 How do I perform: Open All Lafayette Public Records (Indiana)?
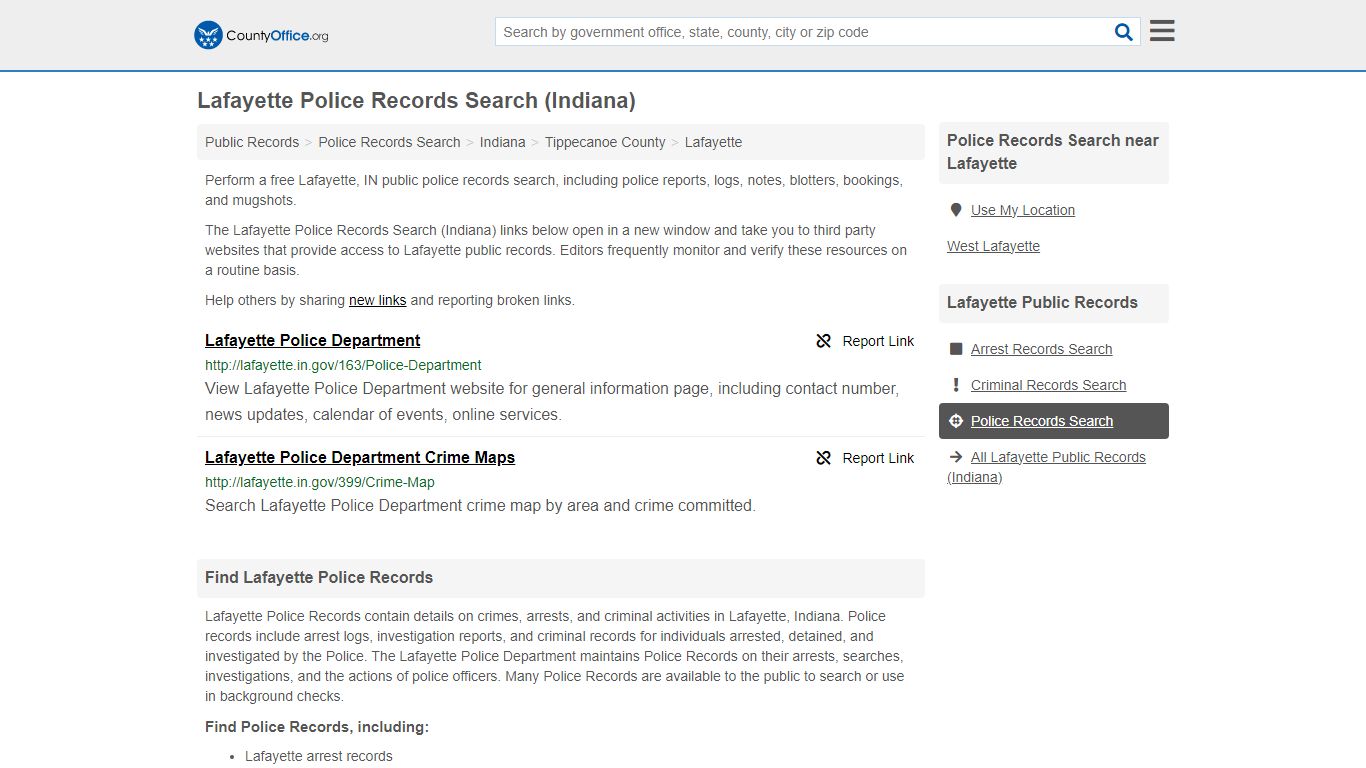click(x=1046, y=467)
